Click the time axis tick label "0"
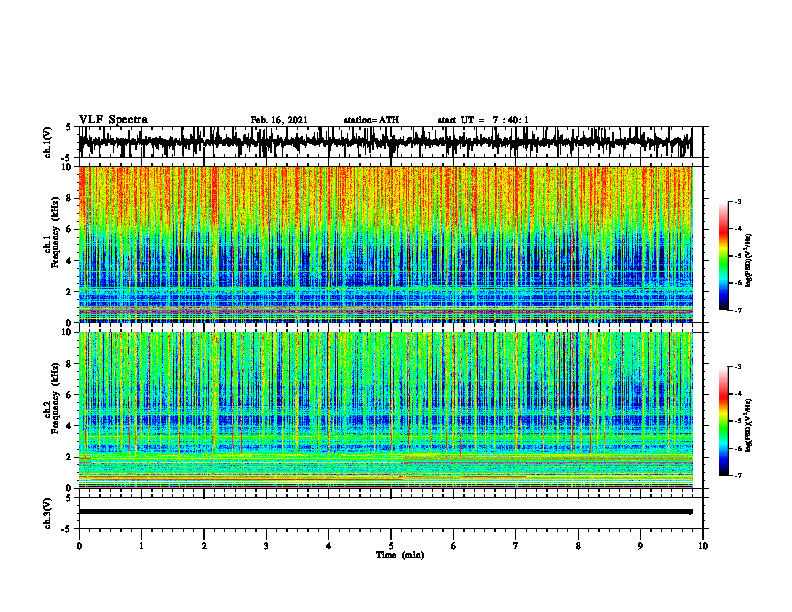 point(79,546)
